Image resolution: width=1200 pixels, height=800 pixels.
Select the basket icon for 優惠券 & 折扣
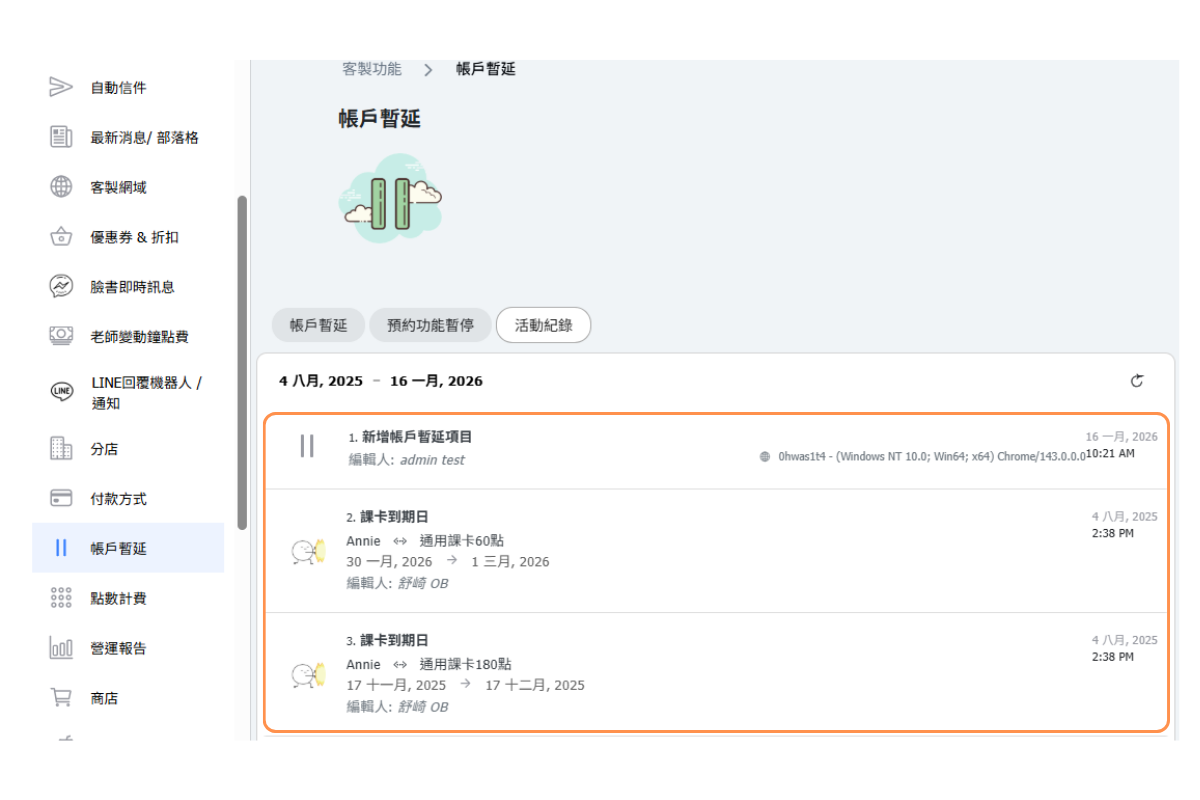[x=61, y=237]
